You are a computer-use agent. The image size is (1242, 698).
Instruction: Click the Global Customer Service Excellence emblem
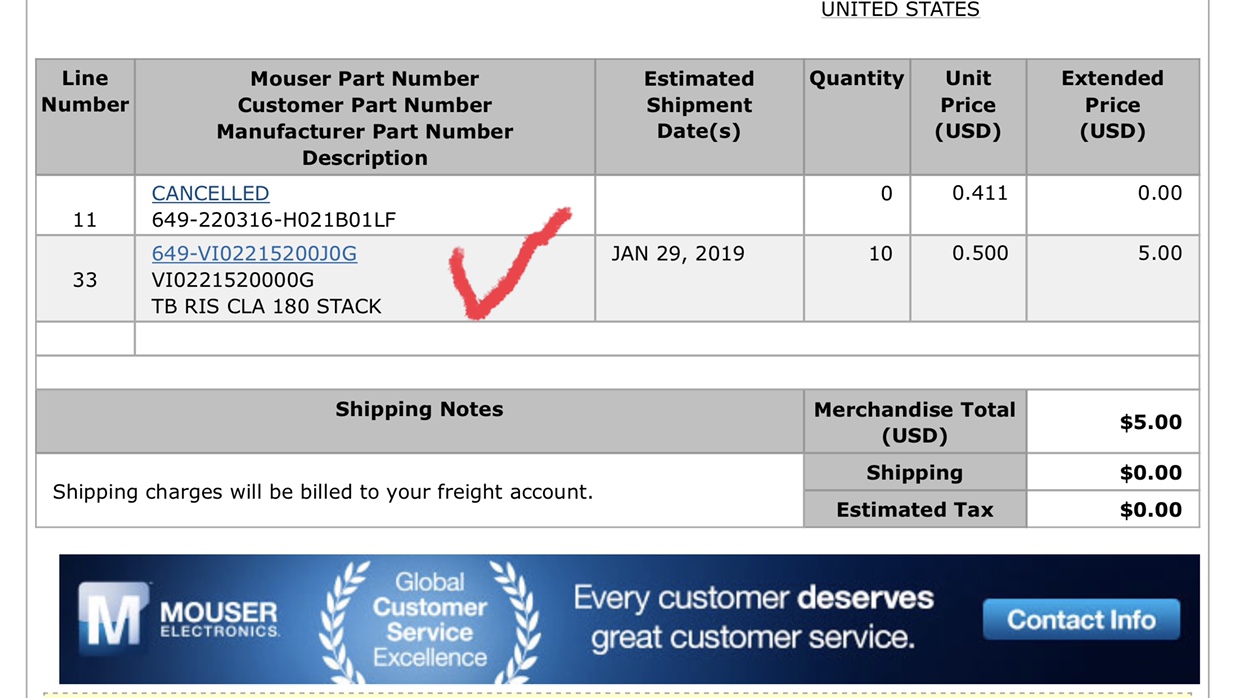coord(430,619)
